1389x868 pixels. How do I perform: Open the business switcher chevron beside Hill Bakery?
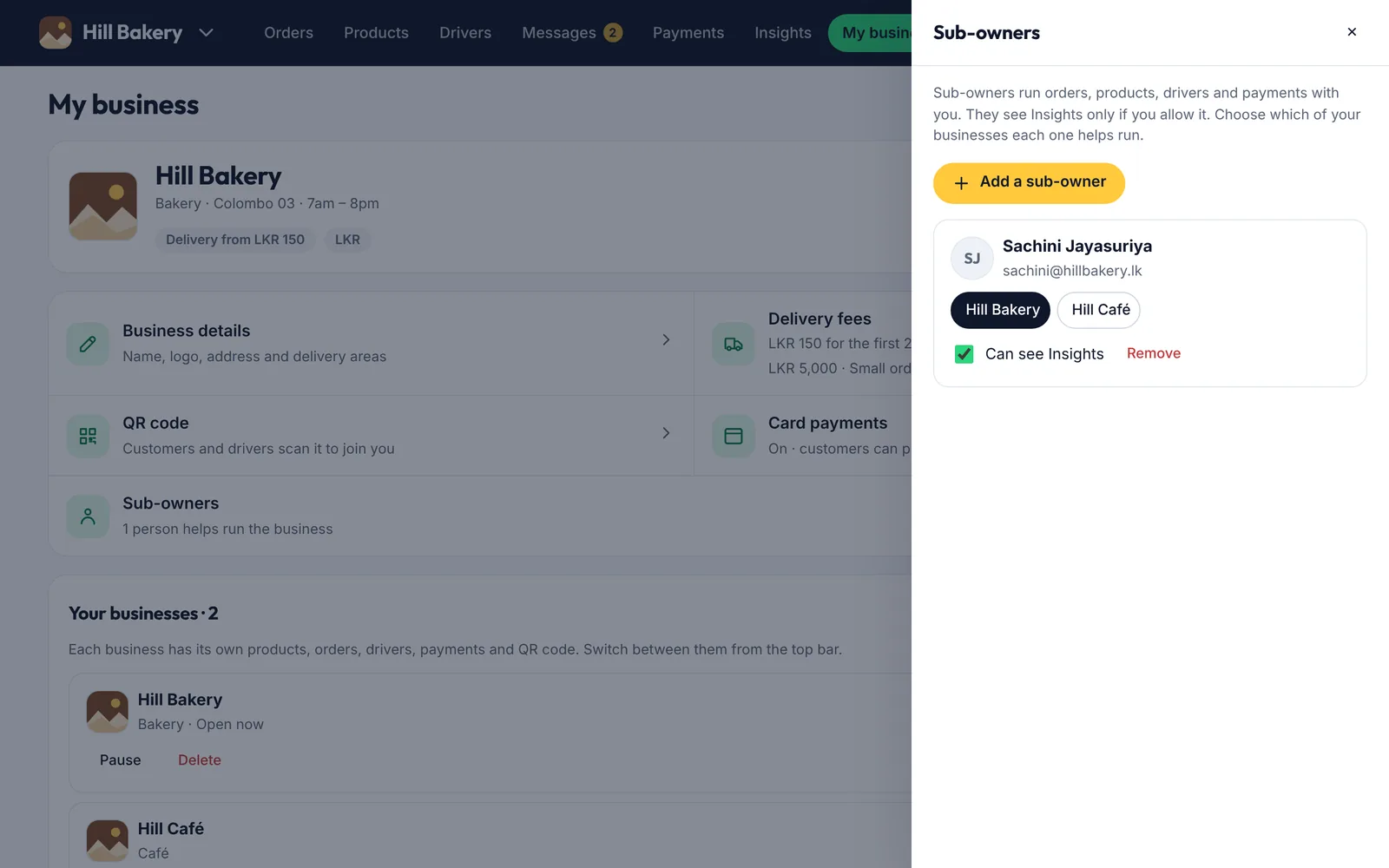click(206, 33)
